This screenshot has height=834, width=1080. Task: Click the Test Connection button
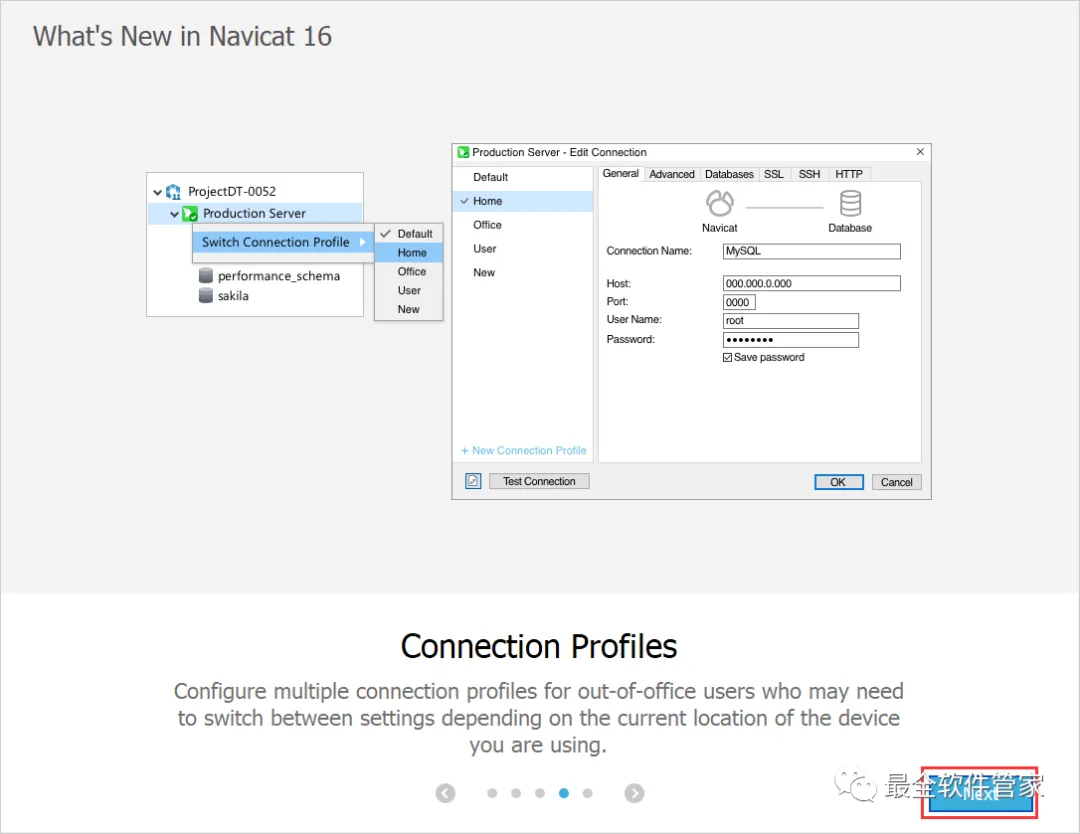[x=539, y=481]
